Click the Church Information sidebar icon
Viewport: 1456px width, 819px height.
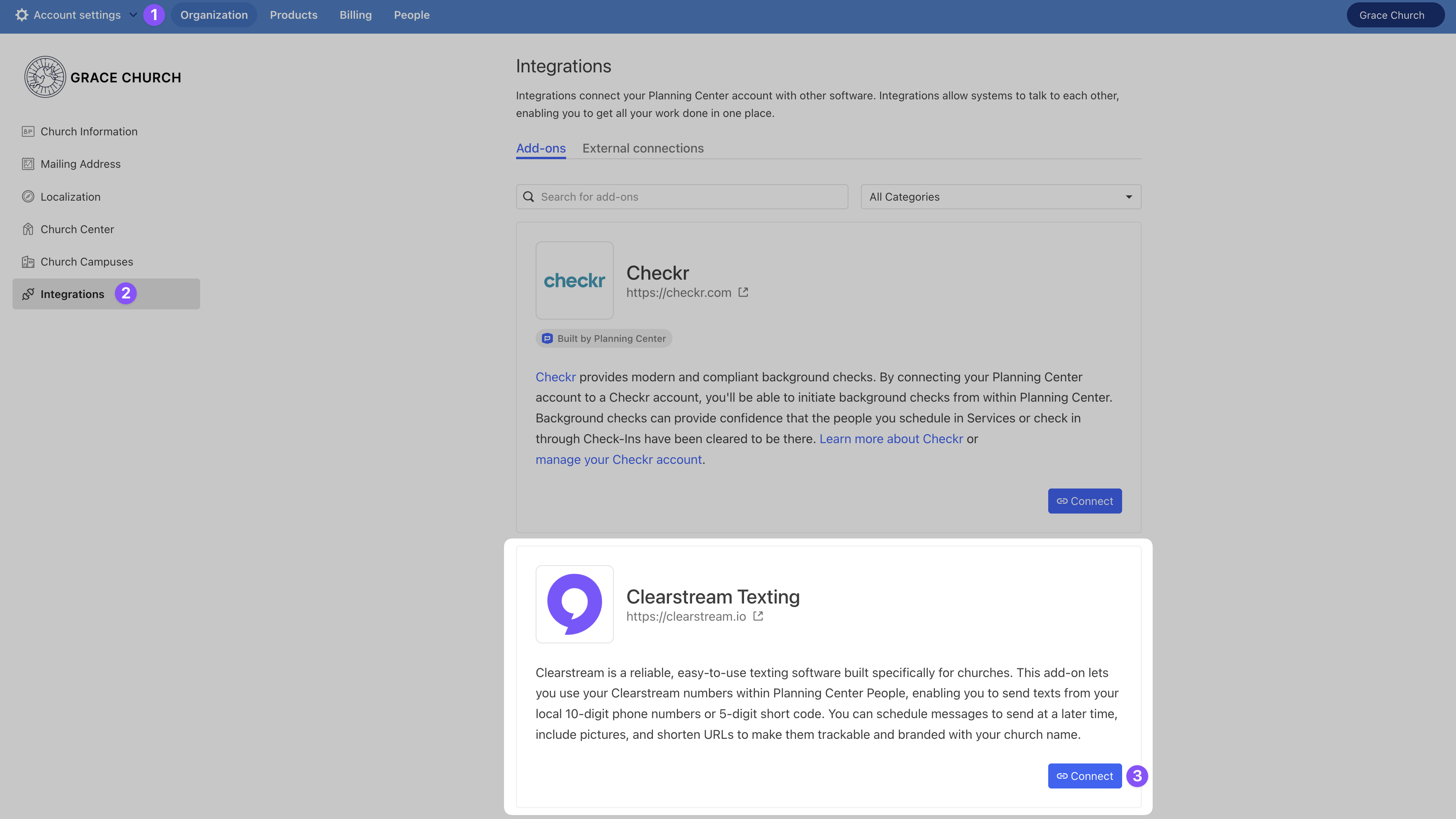[28, 131]
